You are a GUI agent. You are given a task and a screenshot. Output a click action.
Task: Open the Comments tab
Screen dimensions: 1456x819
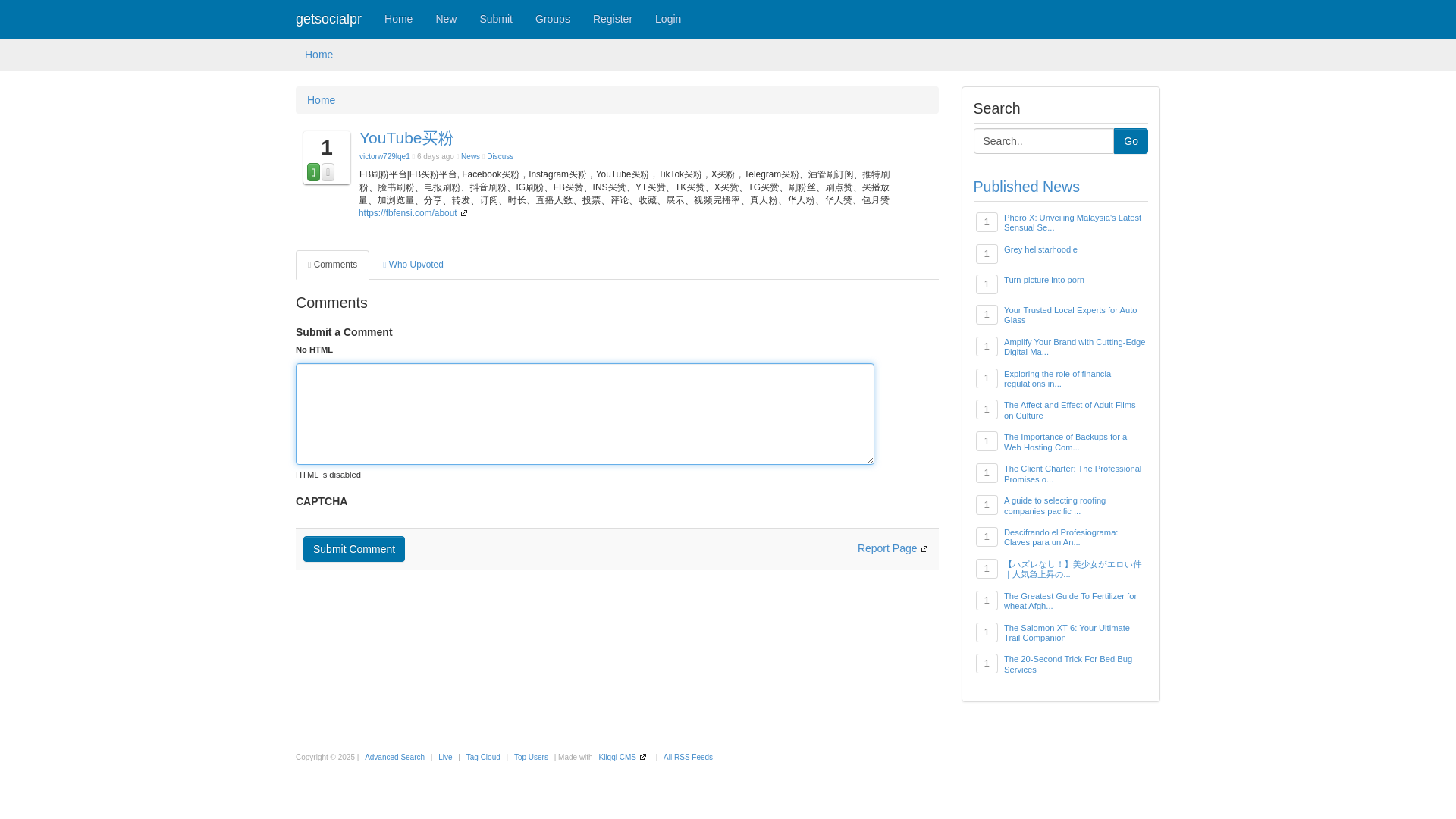click(332, 265)
